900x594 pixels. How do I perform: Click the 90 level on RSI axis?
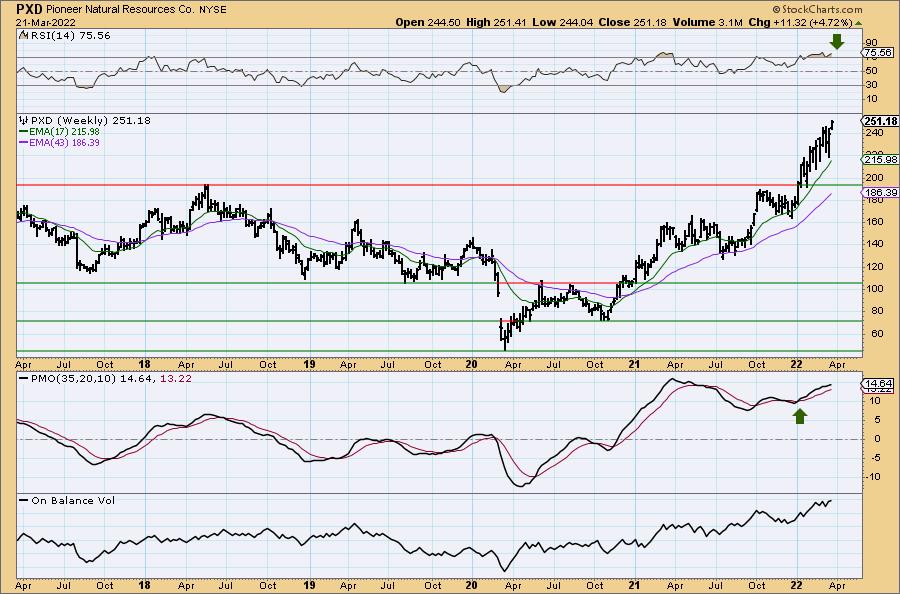tap(871, 42)
